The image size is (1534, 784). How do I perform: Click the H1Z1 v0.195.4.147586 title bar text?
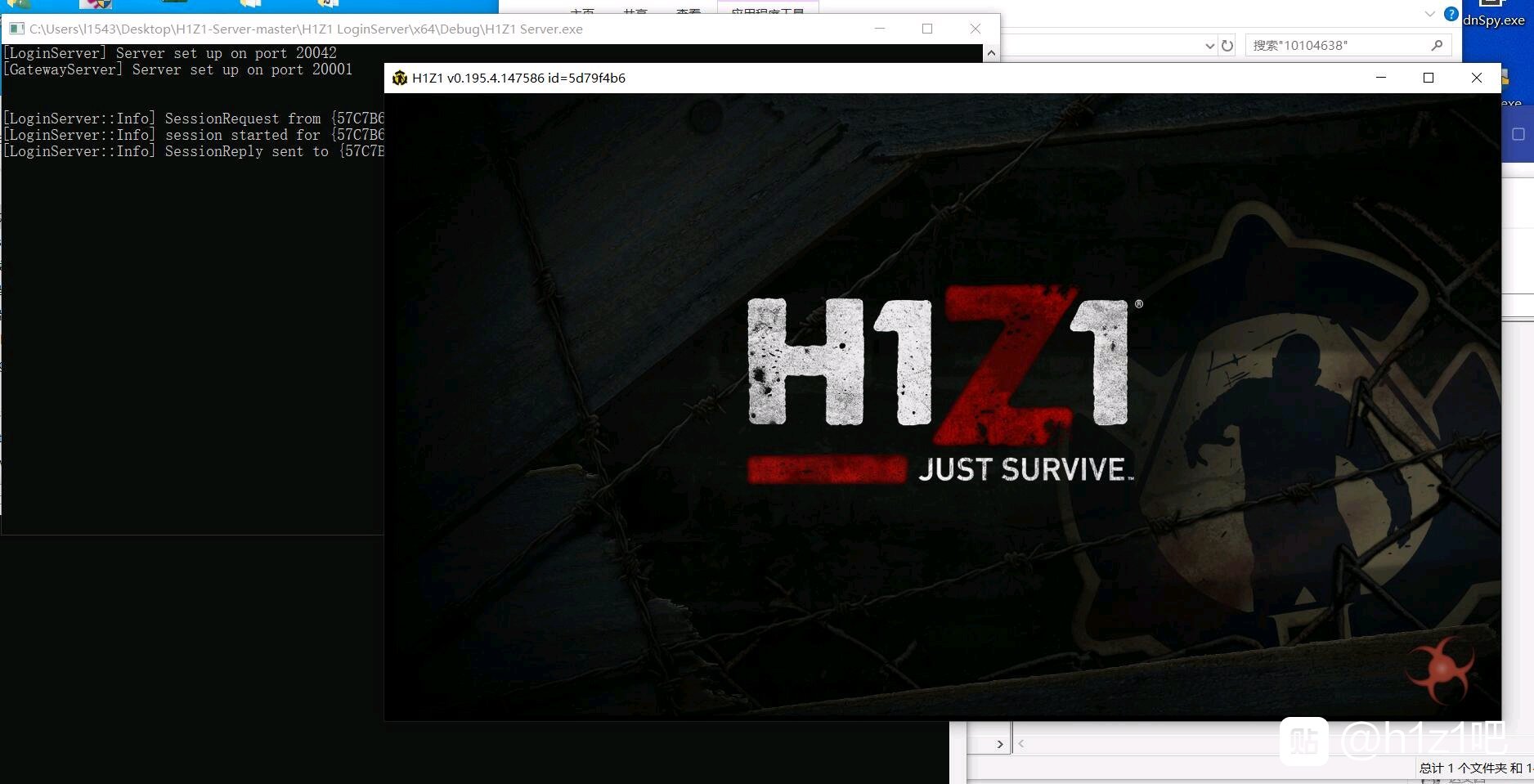tap(518, 78)
